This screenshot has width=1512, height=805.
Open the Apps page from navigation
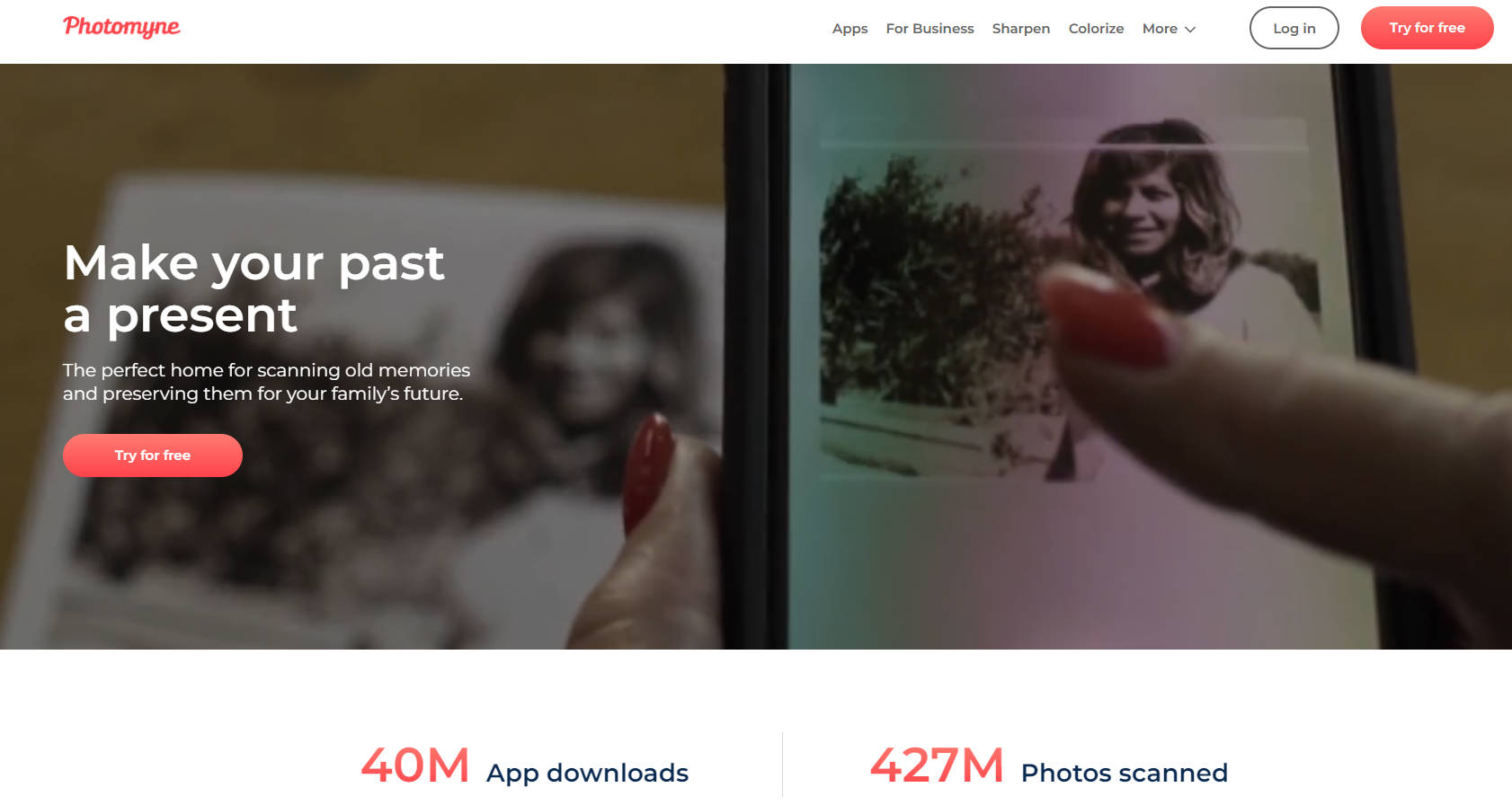(849, 29)
